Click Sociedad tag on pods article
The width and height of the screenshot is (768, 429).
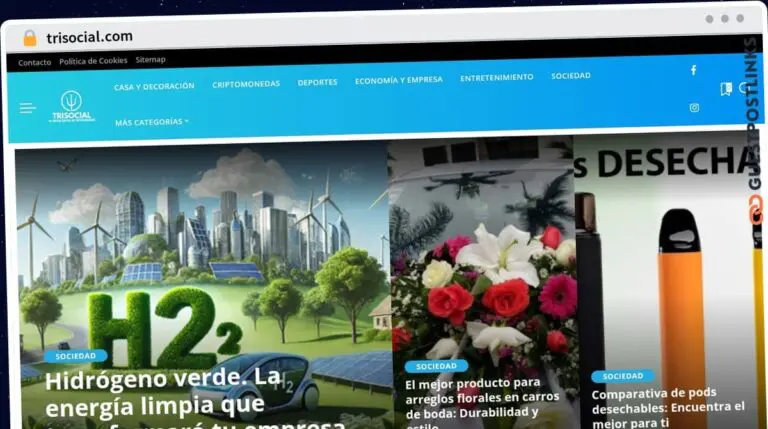[623, 376]
